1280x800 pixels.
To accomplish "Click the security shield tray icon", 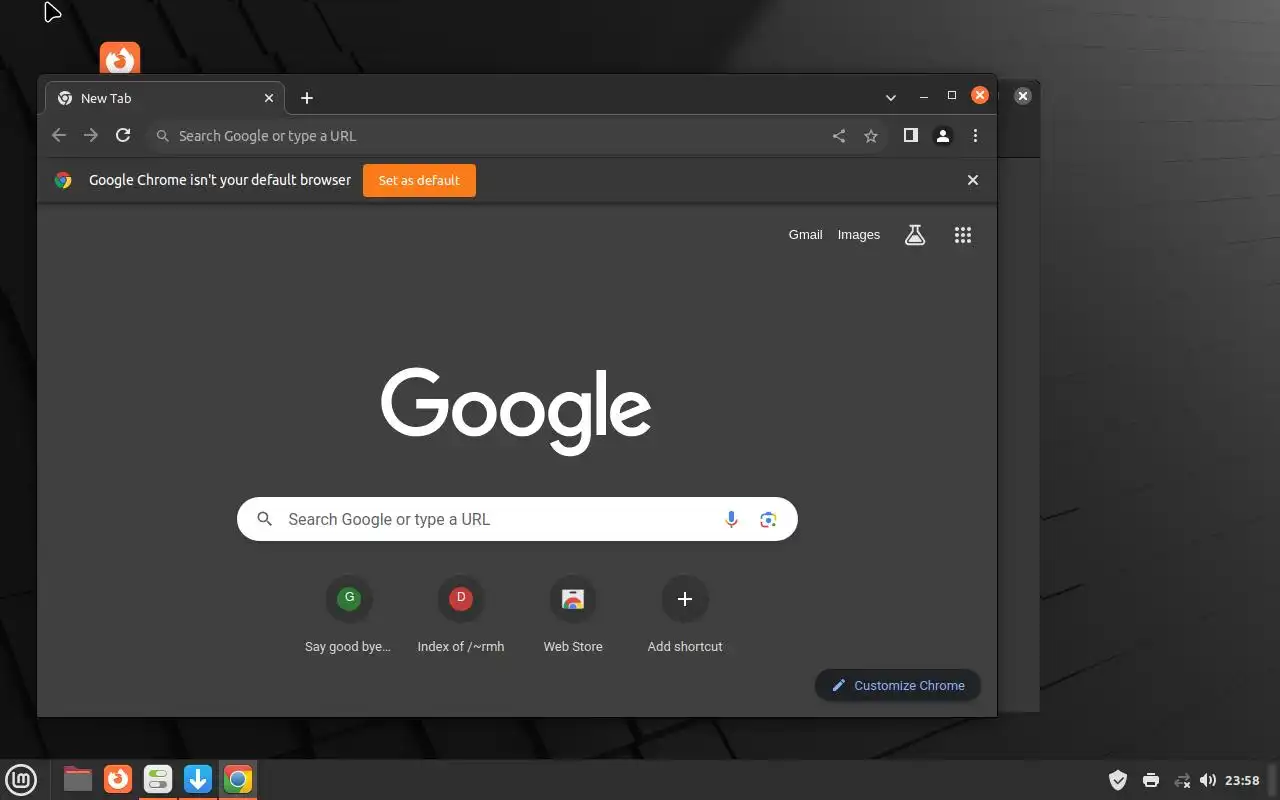I will [1118, 780].
